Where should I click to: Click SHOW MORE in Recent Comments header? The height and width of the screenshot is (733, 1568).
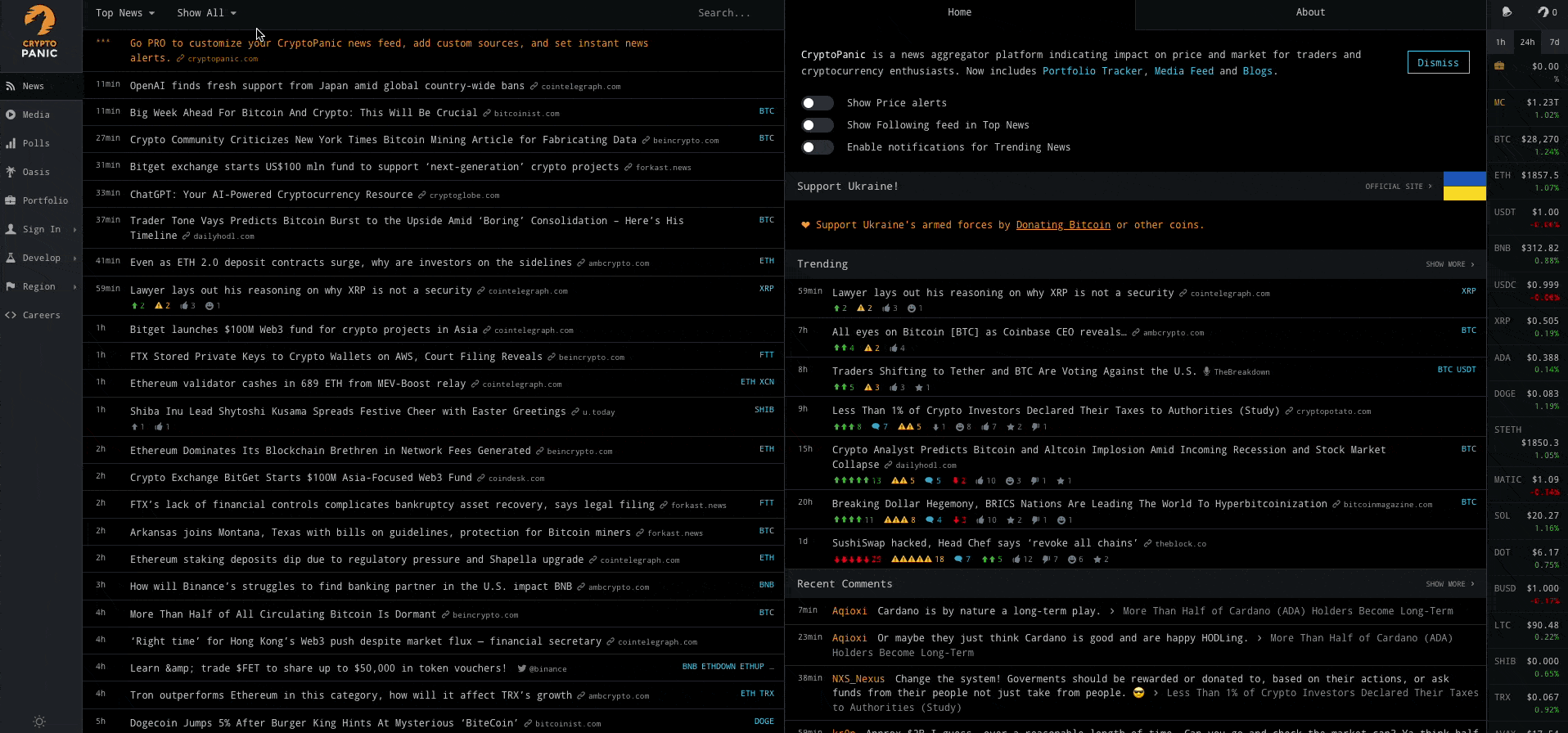tap(1449, 584)
